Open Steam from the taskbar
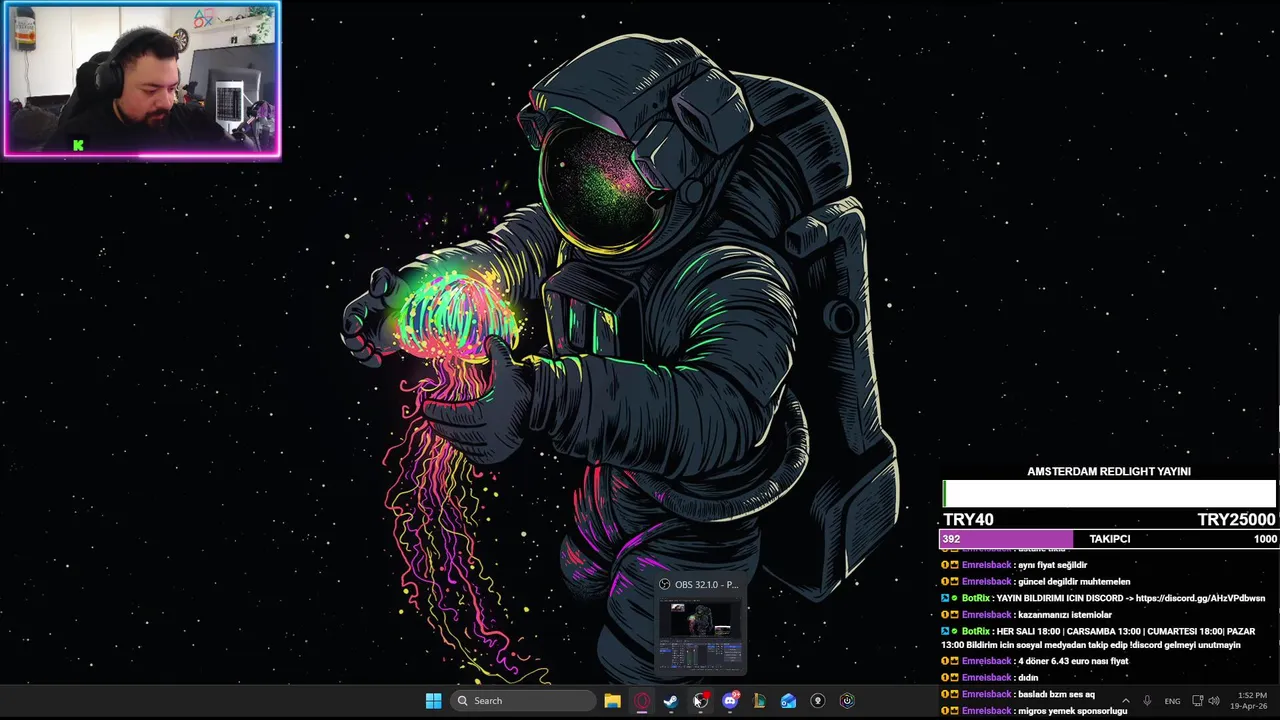 coord(671,701)
